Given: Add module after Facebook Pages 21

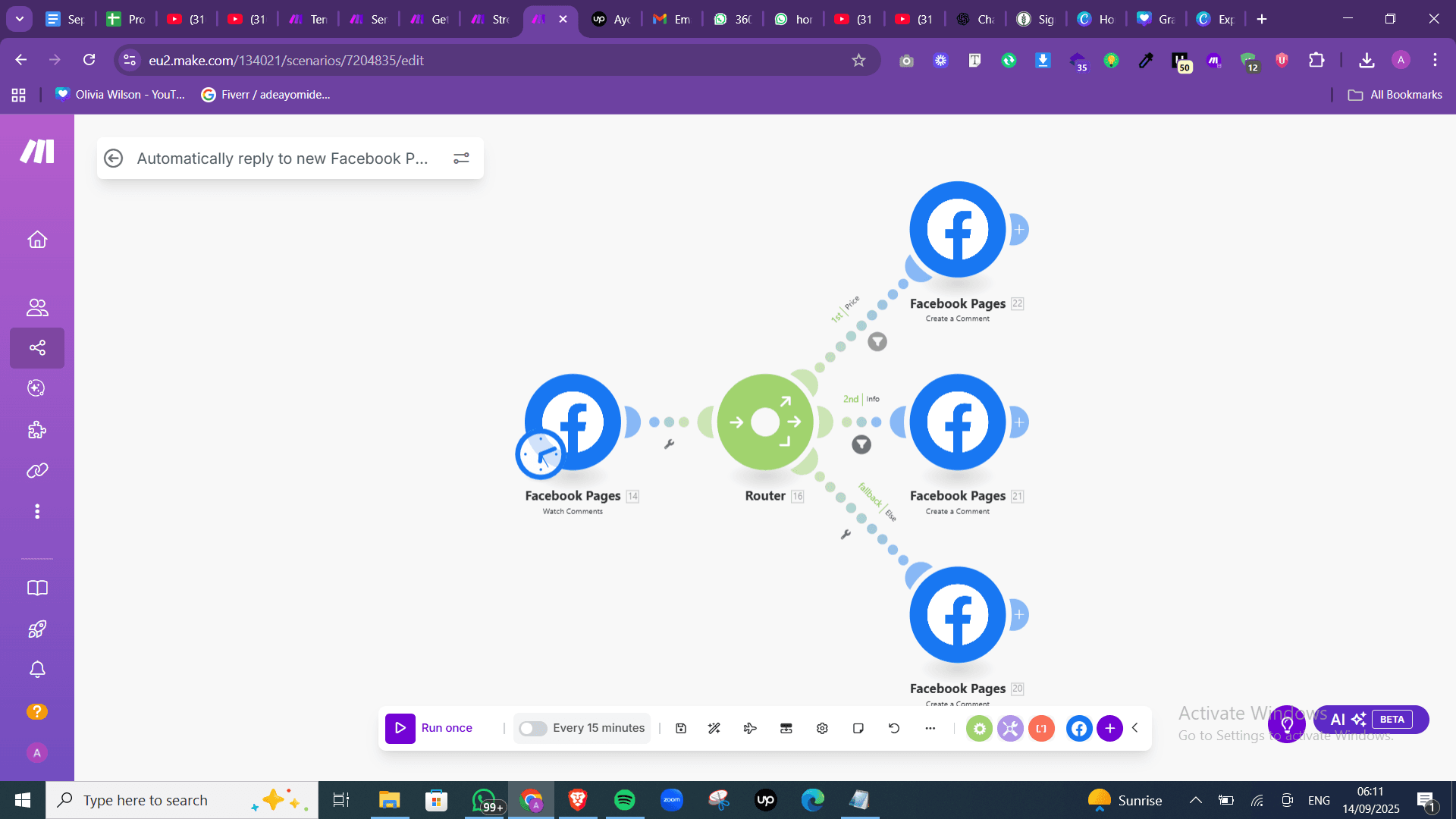Looking at the screenshot, I should [x=1019, y=422].
